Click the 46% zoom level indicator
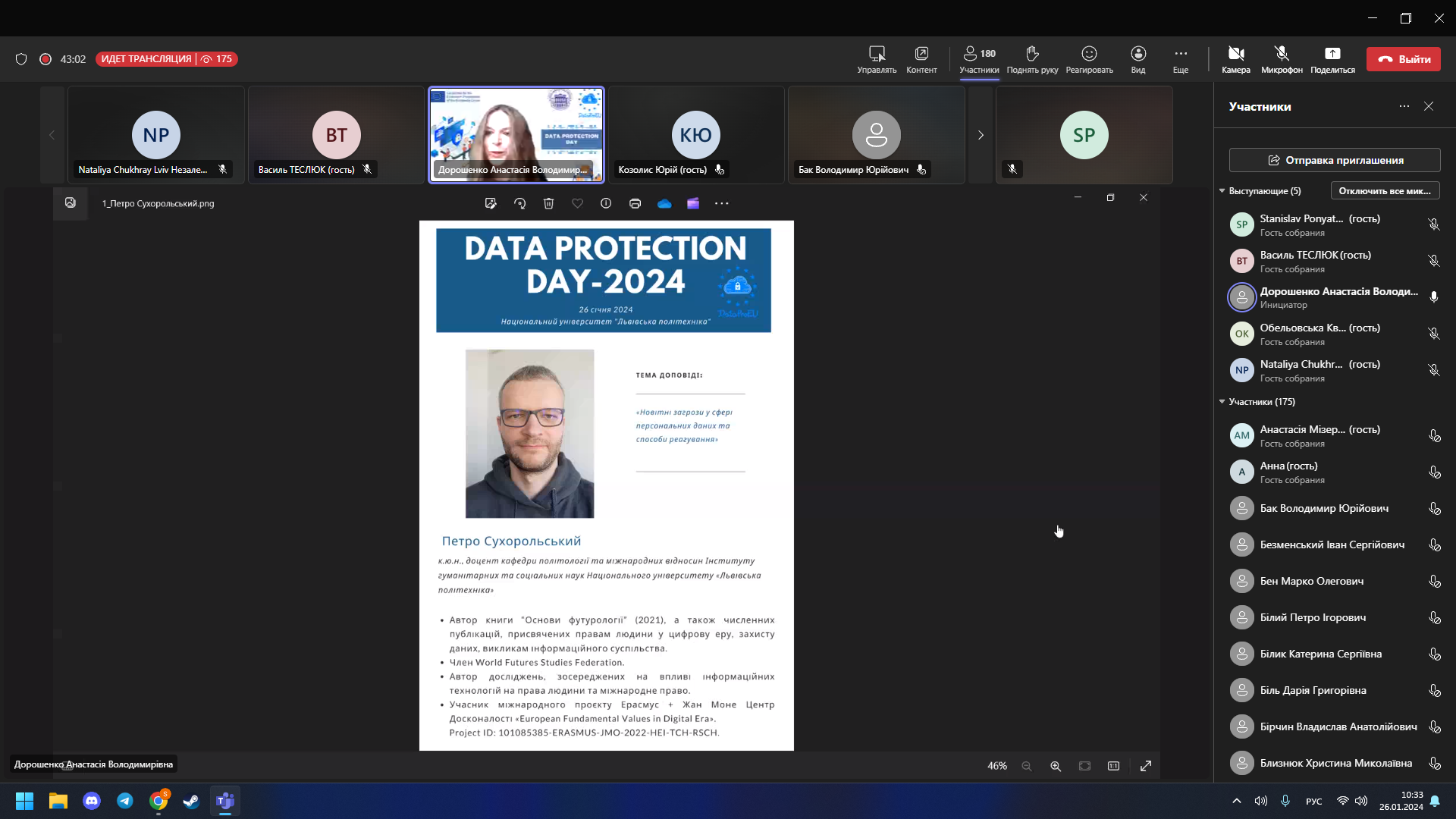Viewport: 1456px width, 819px height. click(x=996, y=766)
